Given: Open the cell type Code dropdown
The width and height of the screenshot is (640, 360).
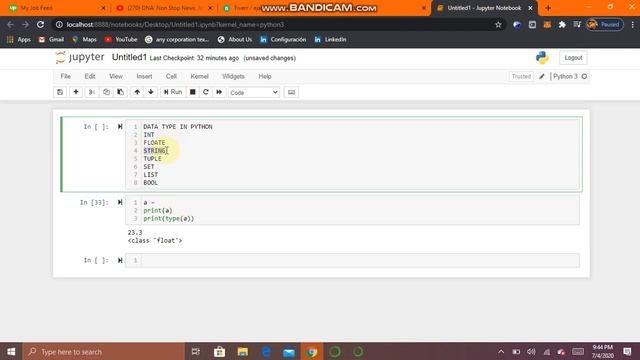Looking at the screenshot, I should pos(254,93).
